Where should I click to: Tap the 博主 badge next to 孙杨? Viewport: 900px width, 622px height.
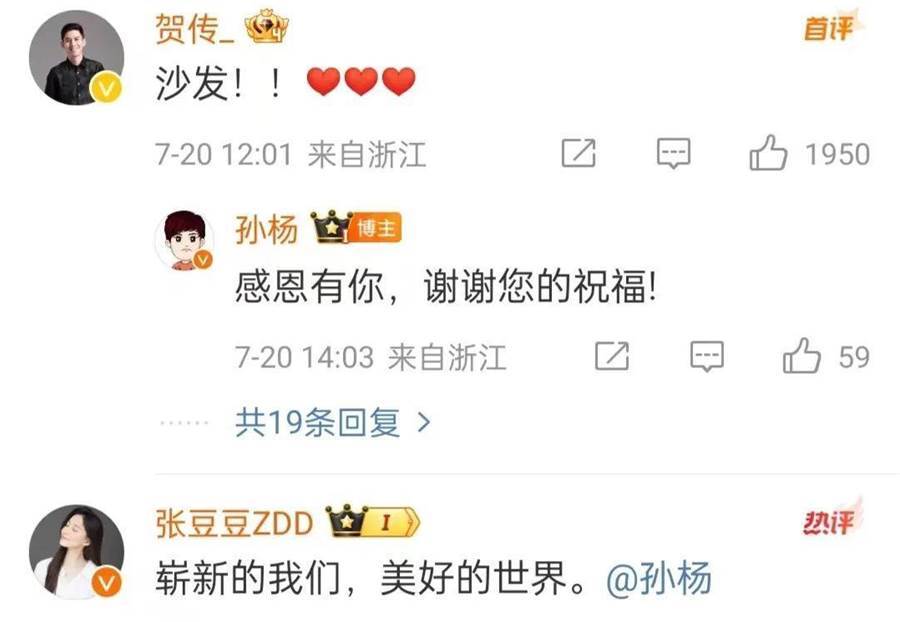[375, 229]
